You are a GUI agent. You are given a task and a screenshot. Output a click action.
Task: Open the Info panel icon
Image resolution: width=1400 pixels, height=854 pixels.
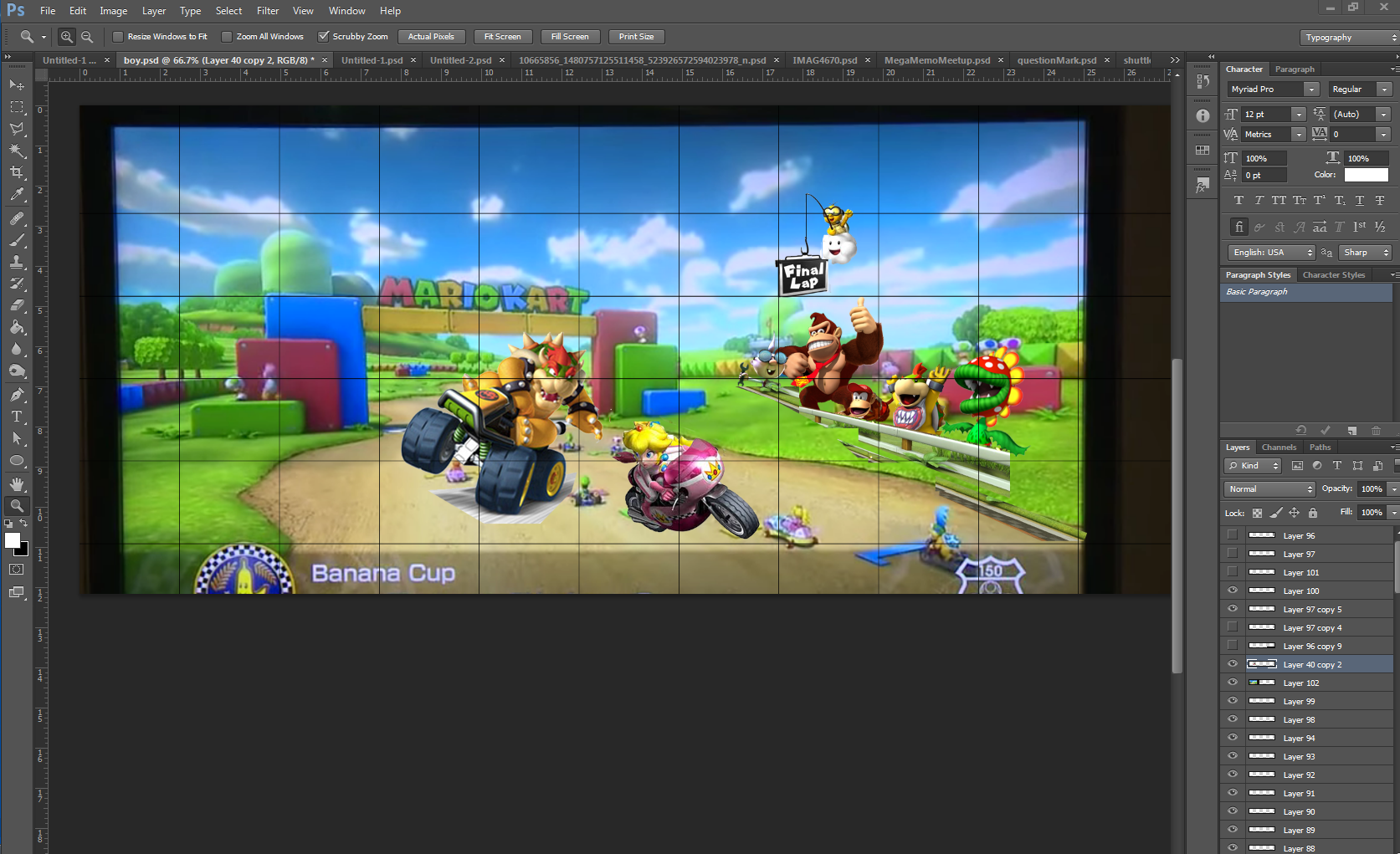tap(1203, 116)
